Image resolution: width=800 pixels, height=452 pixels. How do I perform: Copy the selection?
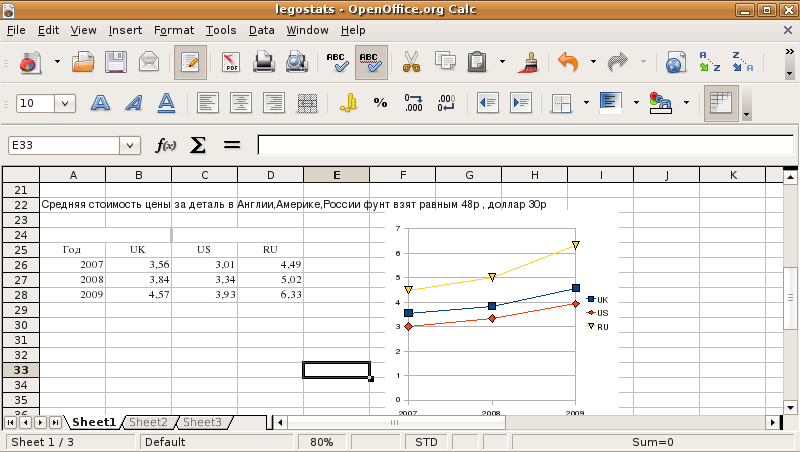point(445,62)
